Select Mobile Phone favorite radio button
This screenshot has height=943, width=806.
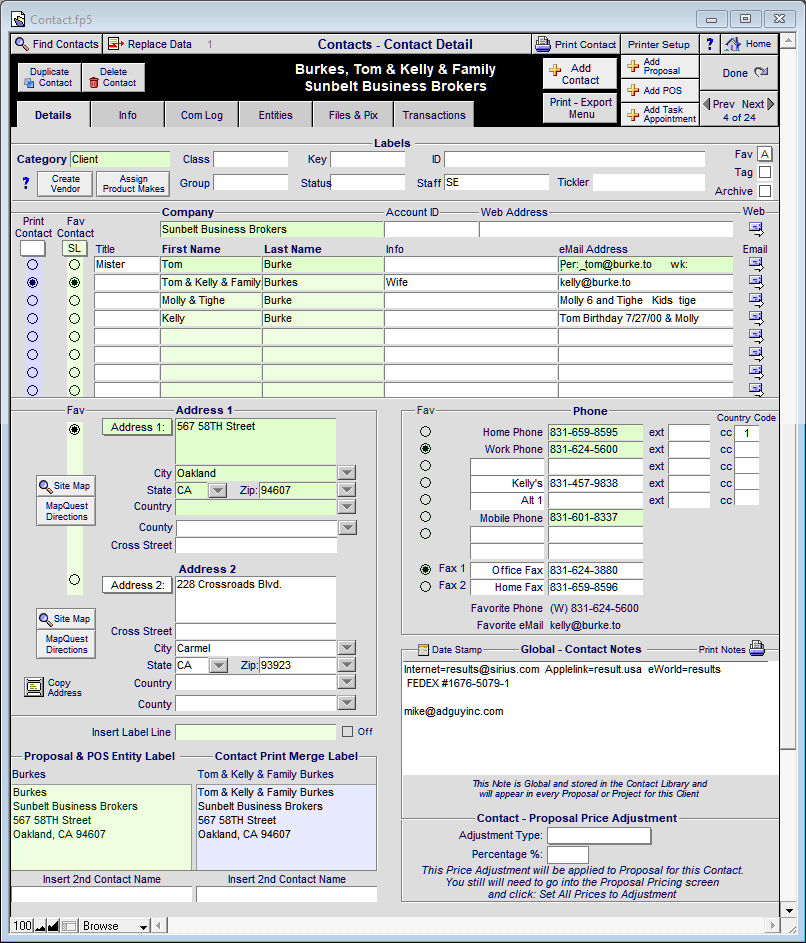425,517
